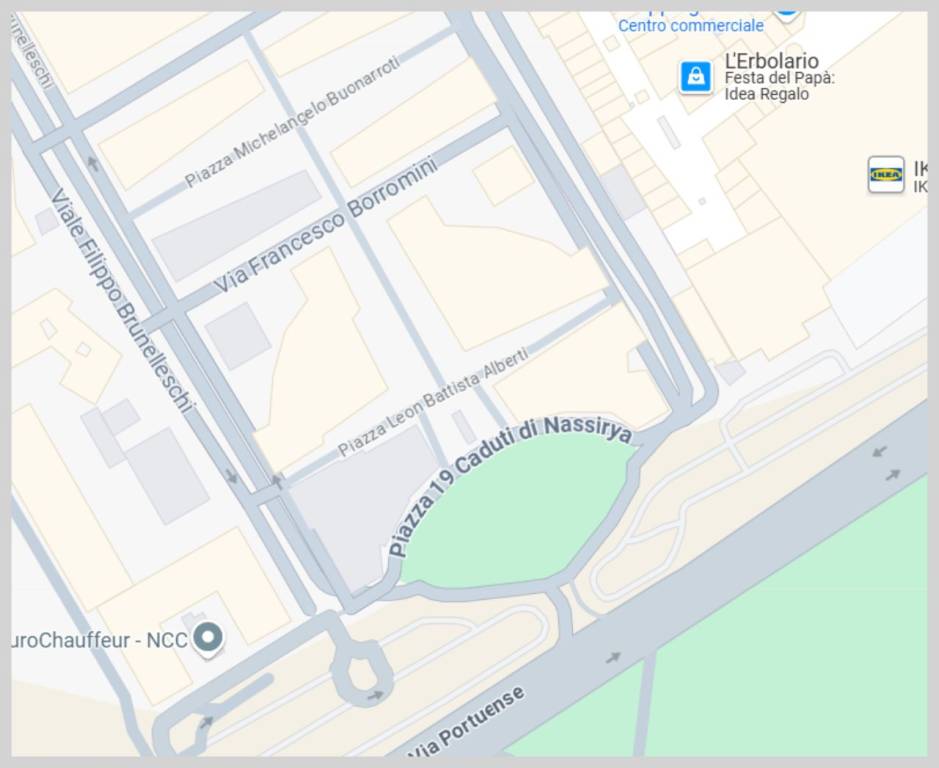Select the EuroChauffeur NCC location pin
Screen dimensions: 939x768
[x=207, y=638]
